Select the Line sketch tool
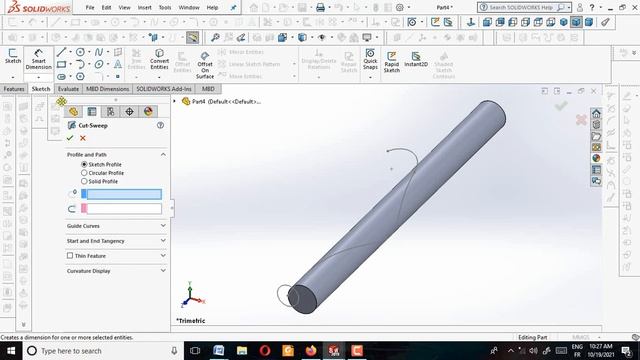640x360 pixels. [x=62, y=52]
